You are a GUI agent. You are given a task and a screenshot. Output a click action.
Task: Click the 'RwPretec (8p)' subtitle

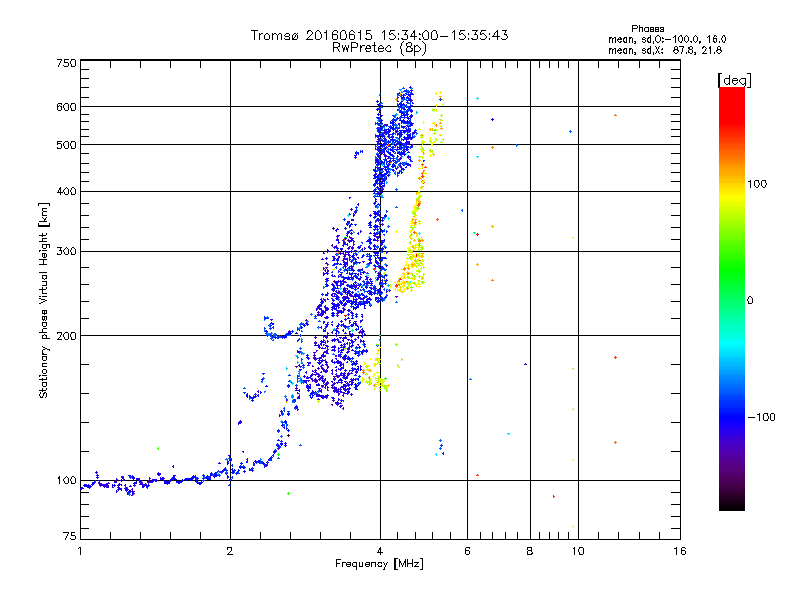379,48
